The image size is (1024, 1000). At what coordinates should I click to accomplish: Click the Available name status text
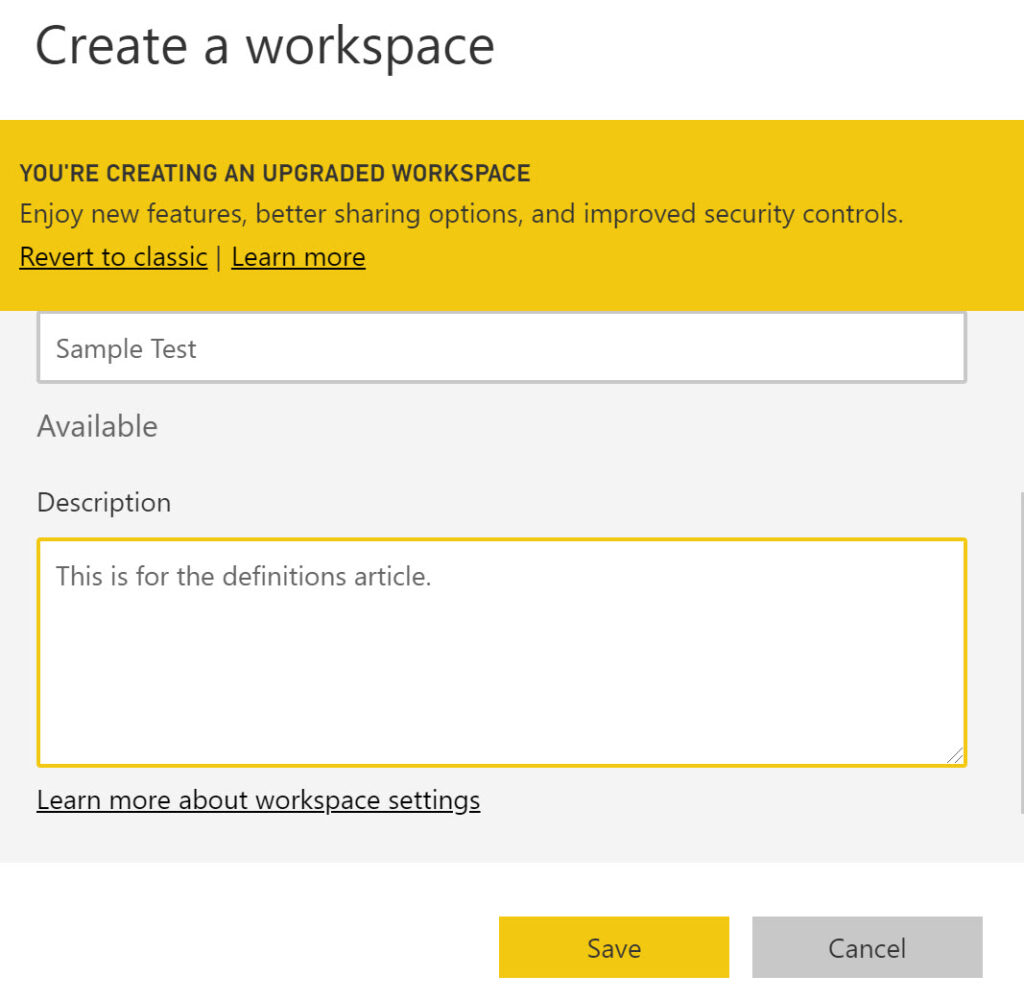(96, 426)
